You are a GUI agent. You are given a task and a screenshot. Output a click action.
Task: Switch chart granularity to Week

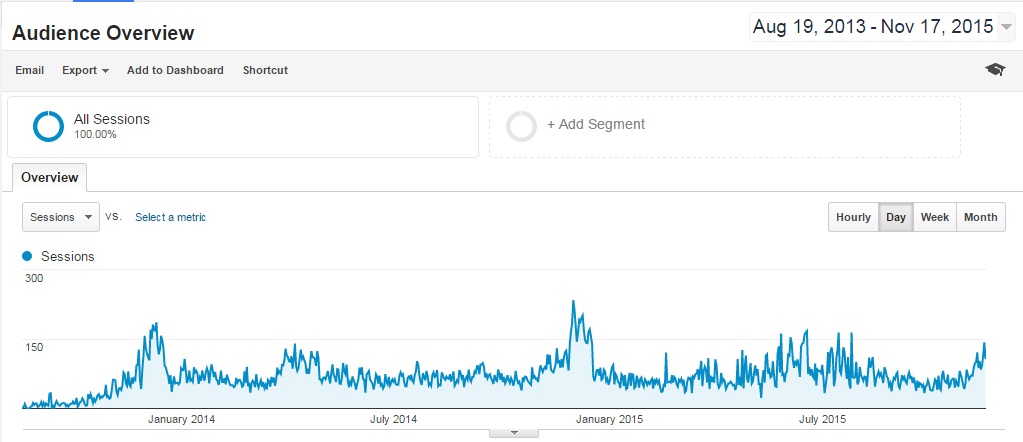[x=934, y=217]
